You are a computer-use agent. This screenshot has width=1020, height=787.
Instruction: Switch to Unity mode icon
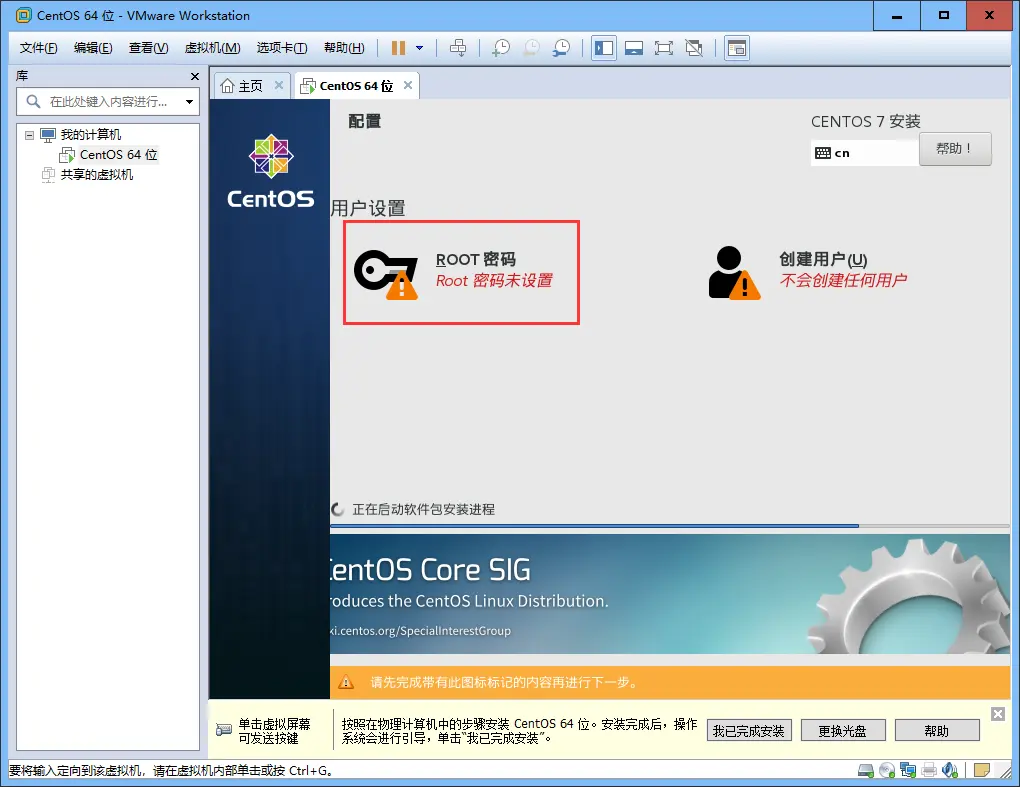pos(694,48)
